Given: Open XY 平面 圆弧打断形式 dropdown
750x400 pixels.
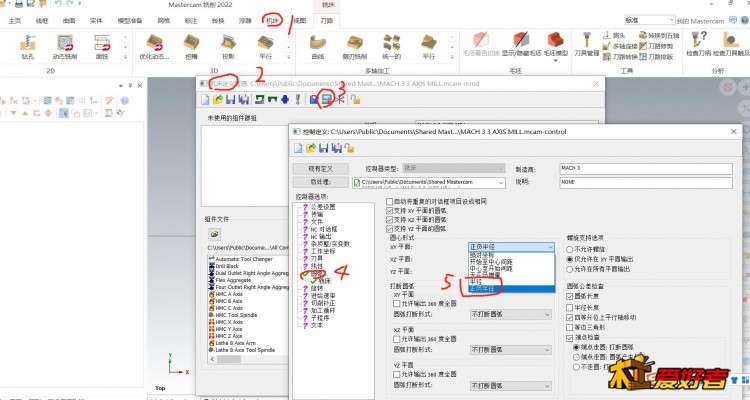Looking at the screenshot, I should 511,314.
